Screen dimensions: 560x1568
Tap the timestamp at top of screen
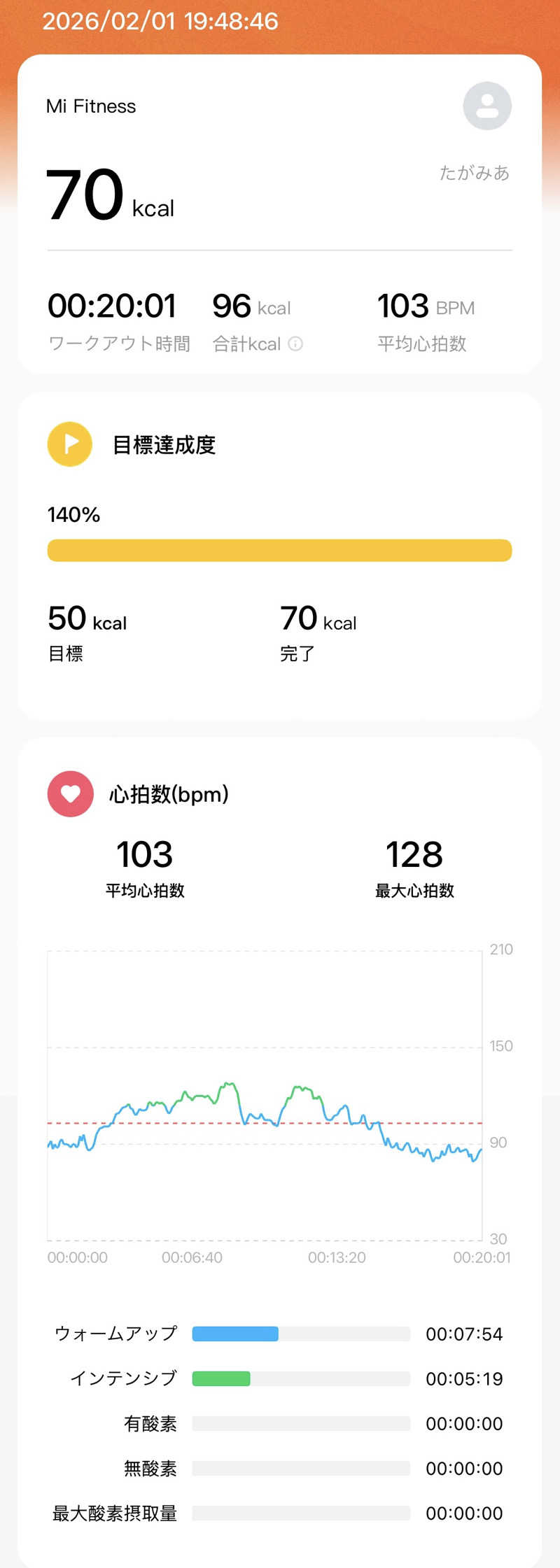point(160,21)
